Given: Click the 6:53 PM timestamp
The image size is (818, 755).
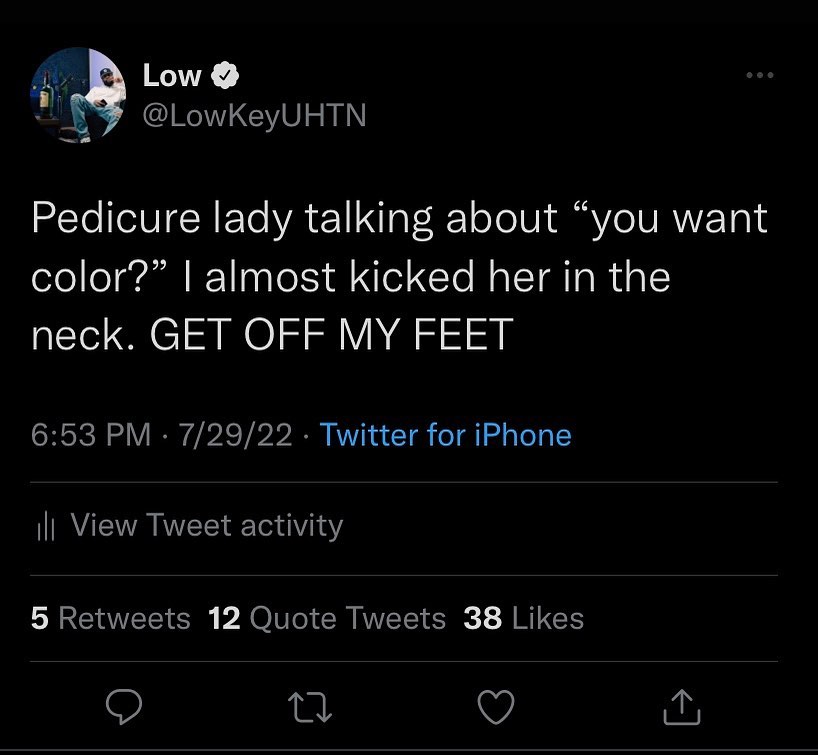Looking at the screenshot, I should click(x=91, y=435).
